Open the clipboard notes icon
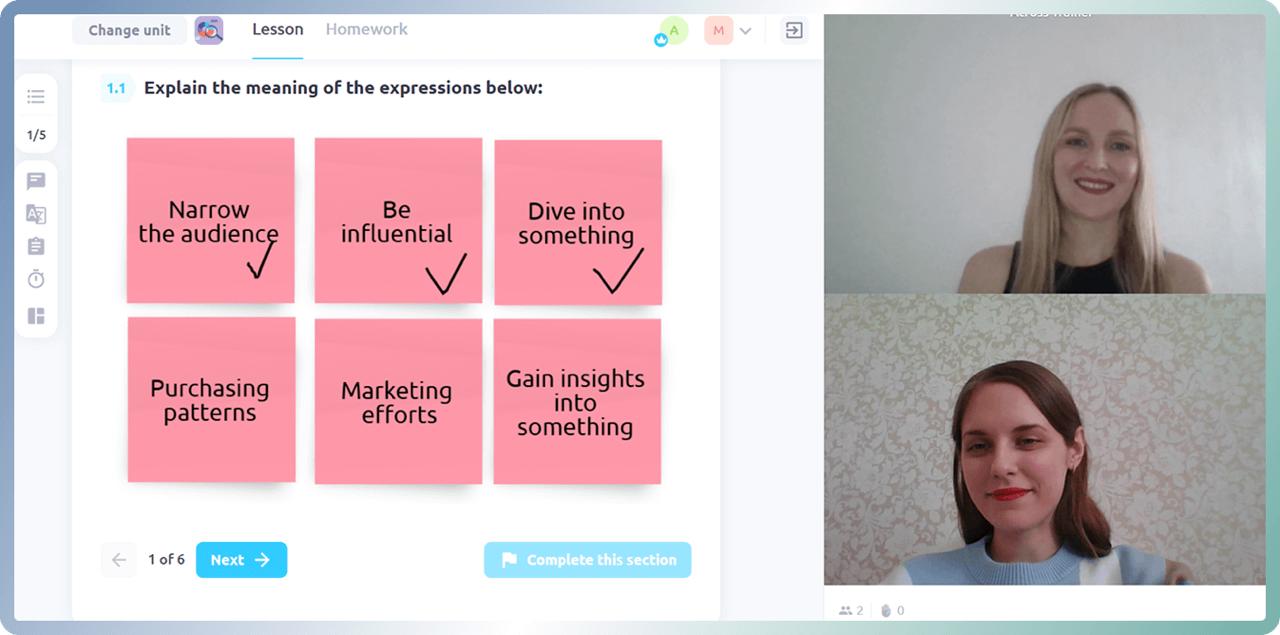1280x635 pixels. (x=36, y=246)
